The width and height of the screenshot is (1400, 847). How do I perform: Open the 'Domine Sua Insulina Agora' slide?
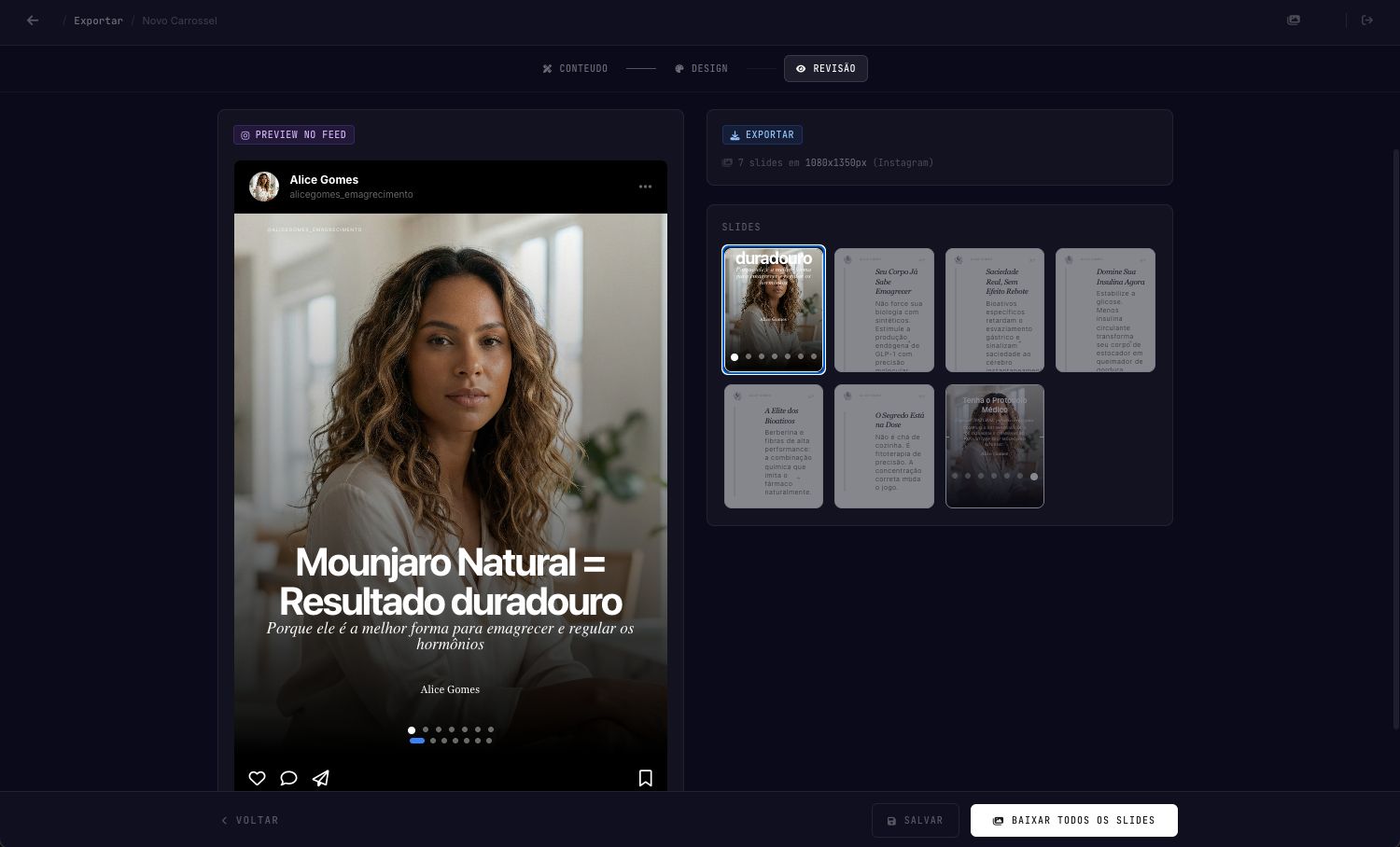tap(1105, 310)
